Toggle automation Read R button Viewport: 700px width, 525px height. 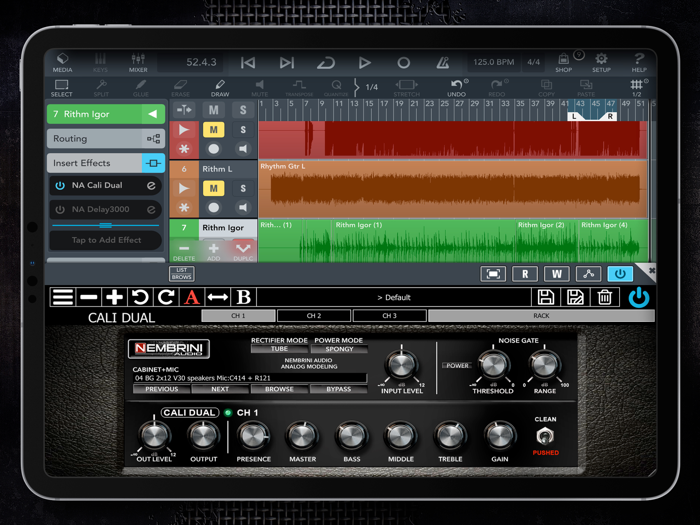coord(525,274)
